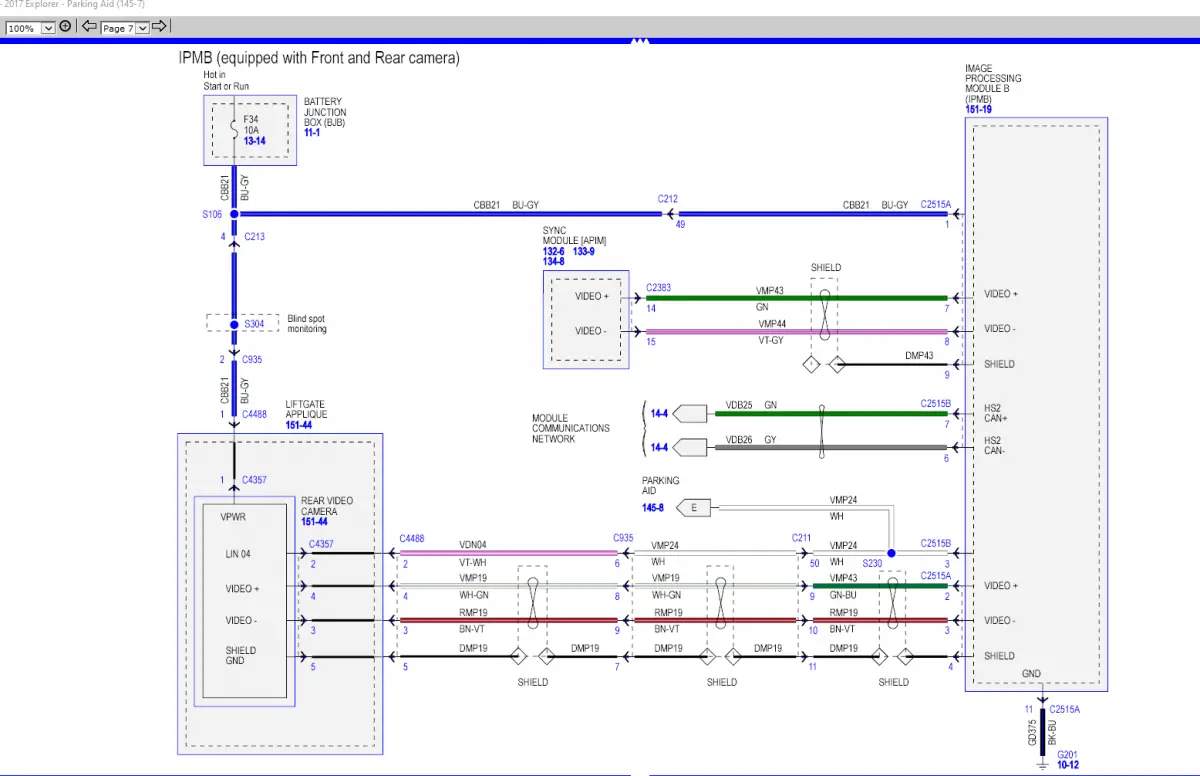Select wire label DMP43
Image resolution: width=1200 pixels, height=776 pixels.
coord(919,356)
